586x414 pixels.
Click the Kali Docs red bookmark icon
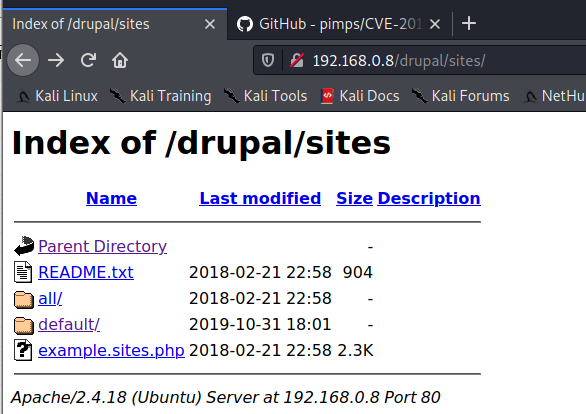pyautogui.click(x=327, y=96)
